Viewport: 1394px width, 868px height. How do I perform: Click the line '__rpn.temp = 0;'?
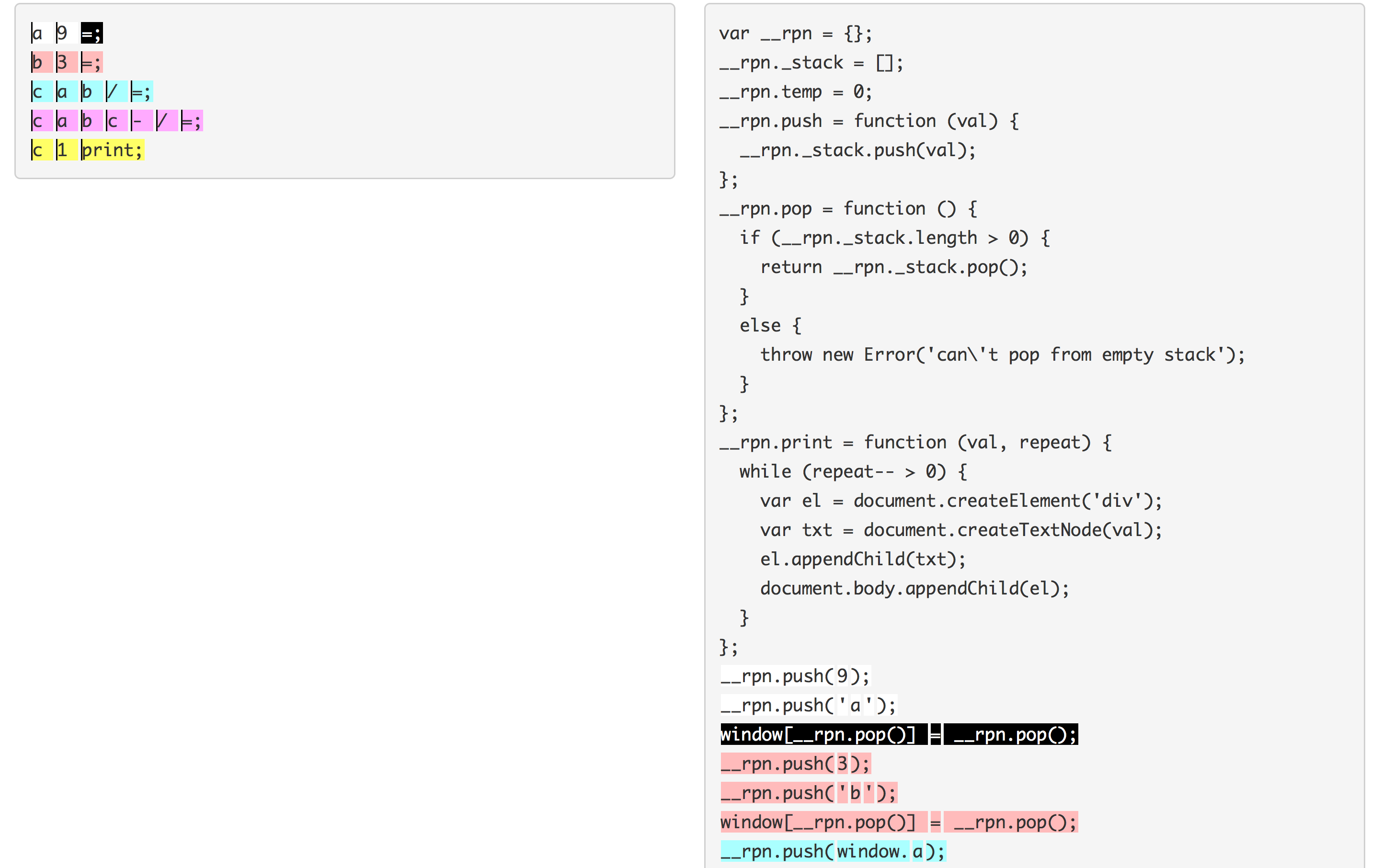coord(795,92)
